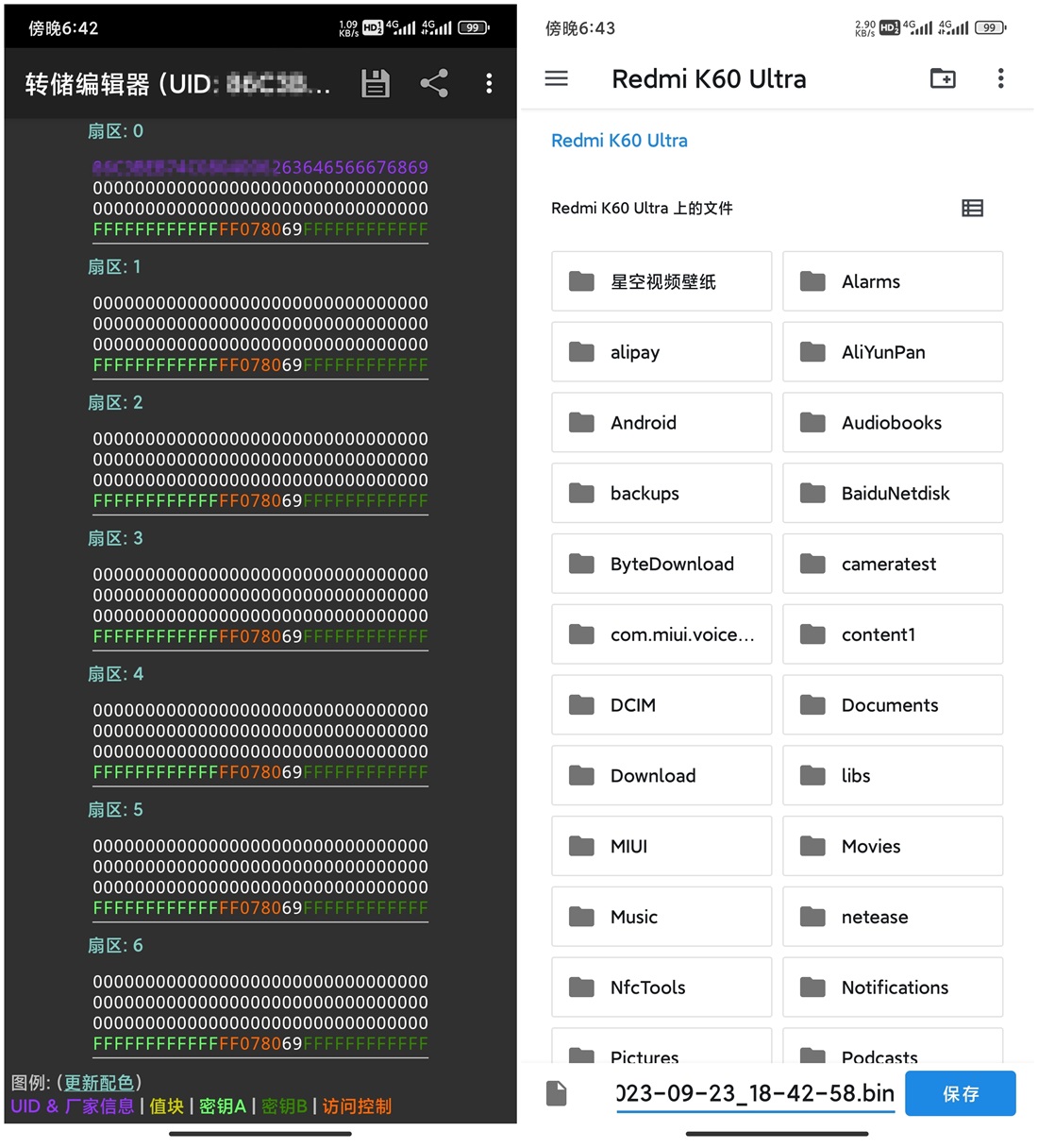The image size is (1038, 1148).
Task: Click battery indicator in file picker status bar
Action: [990, 27]
